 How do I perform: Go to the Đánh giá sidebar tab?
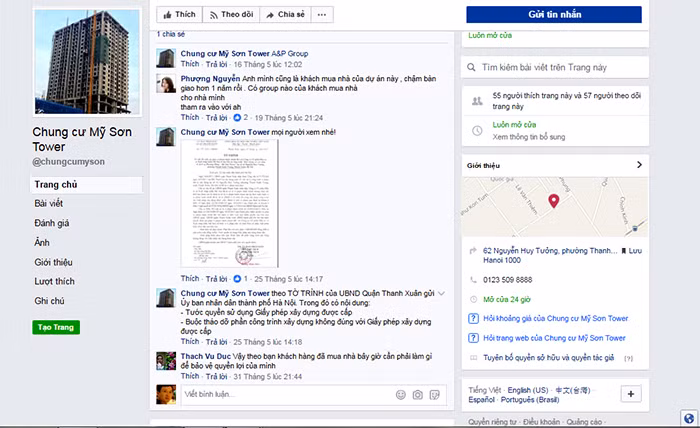tap(52, 223)
